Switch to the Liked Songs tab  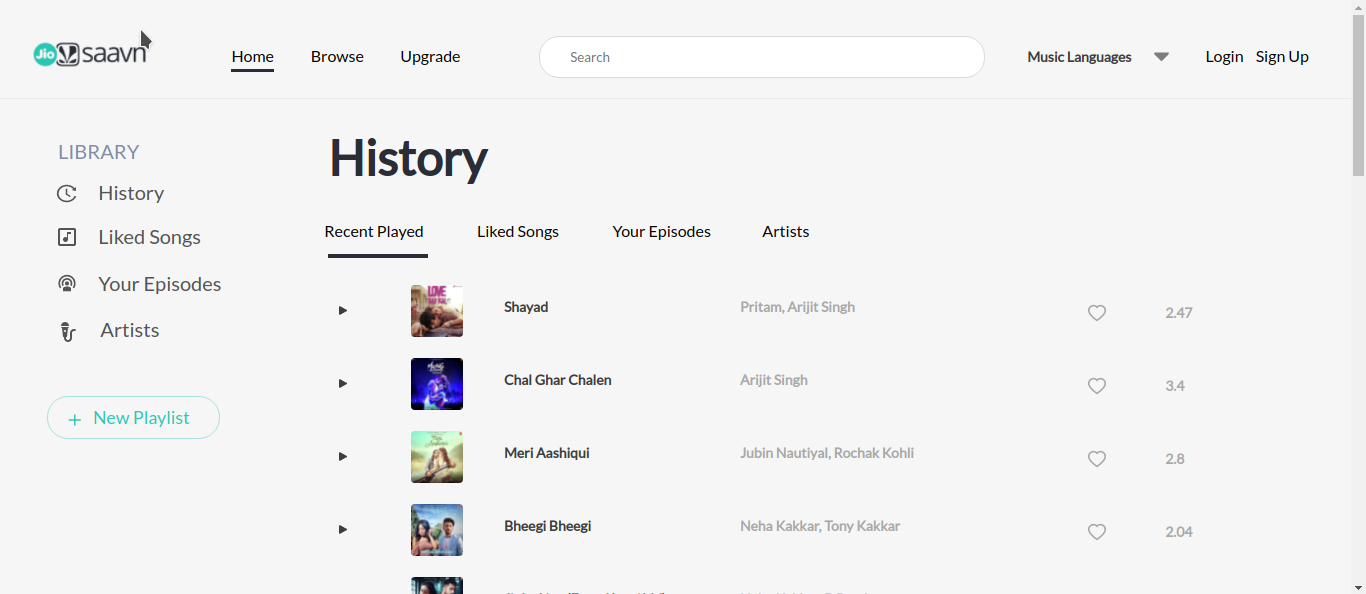coord(517,231)
